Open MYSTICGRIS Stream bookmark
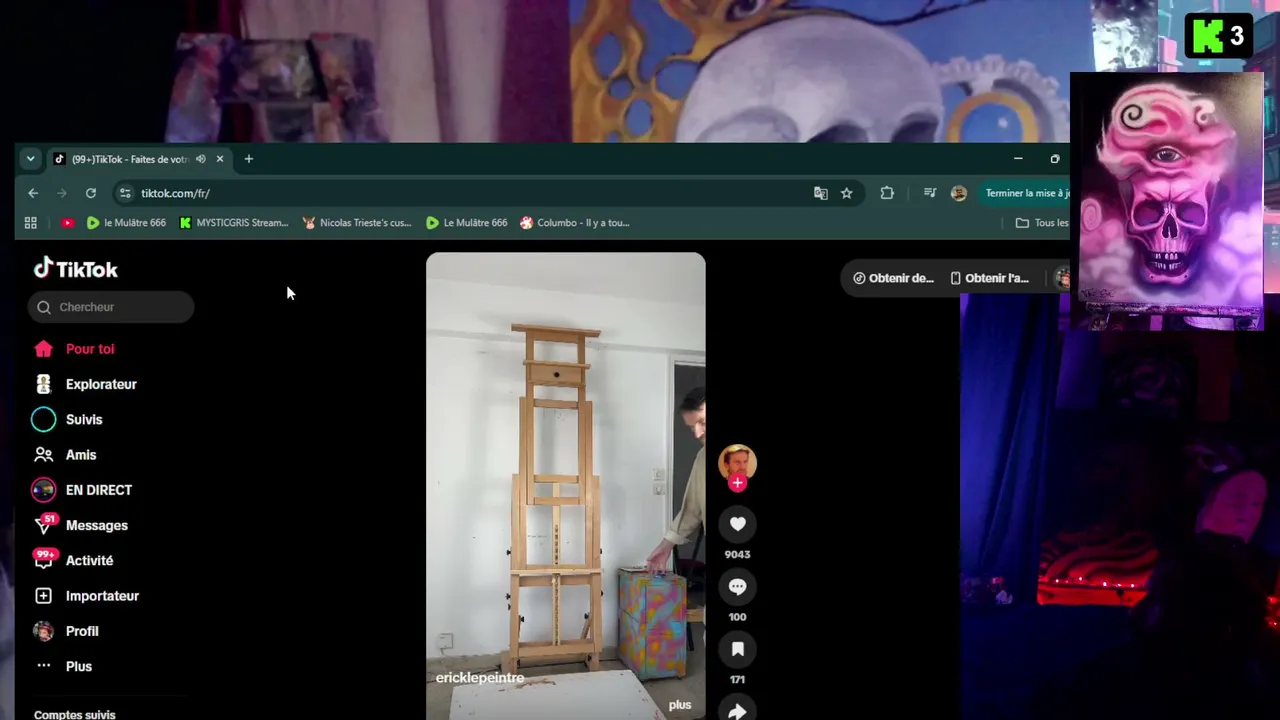This screenshot has height=720, width=1280. coord(233,223)
